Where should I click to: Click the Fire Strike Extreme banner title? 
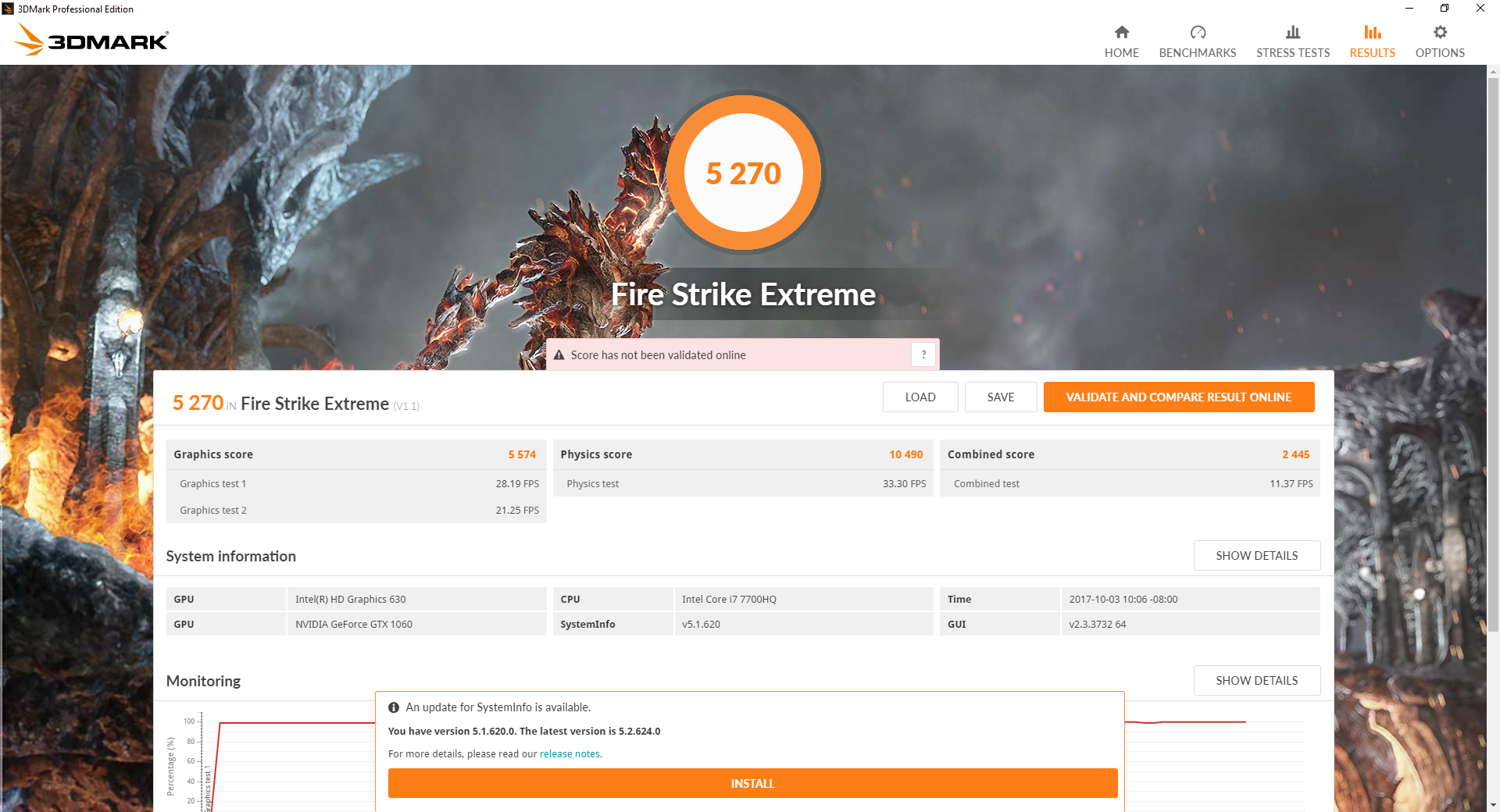(743, 294)
